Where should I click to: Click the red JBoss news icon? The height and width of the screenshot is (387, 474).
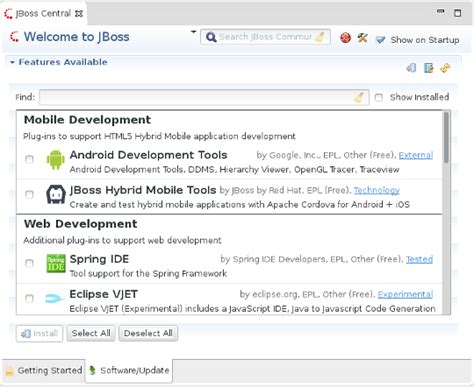click(x=345, y=38)
